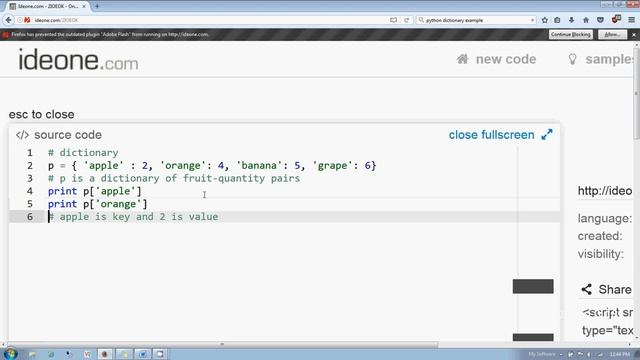
Task: Click the volume icon in system tray
Action: click(x=589, y=354)
